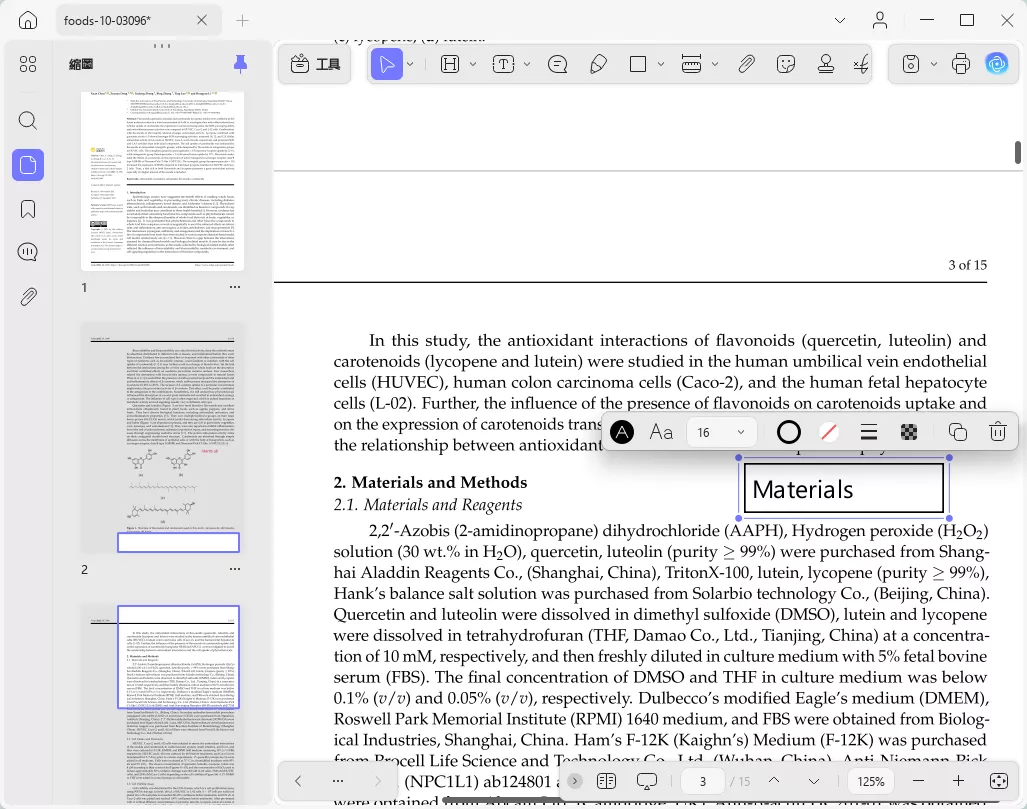Screen dimensions: 1027x809
Task: Go to next page down arrow
Action: point(813,781)
